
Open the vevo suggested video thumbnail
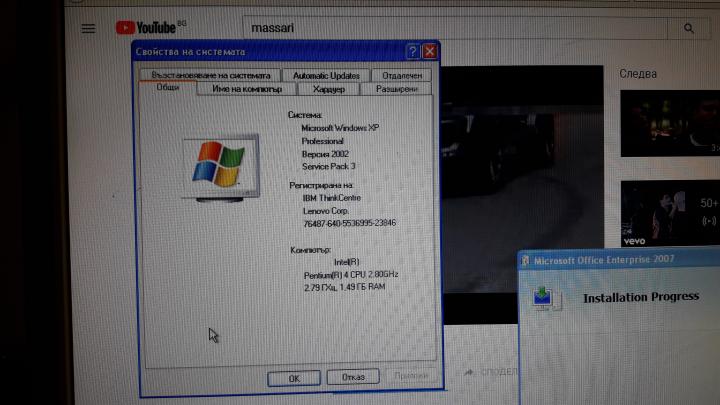(x=670, y=214)
